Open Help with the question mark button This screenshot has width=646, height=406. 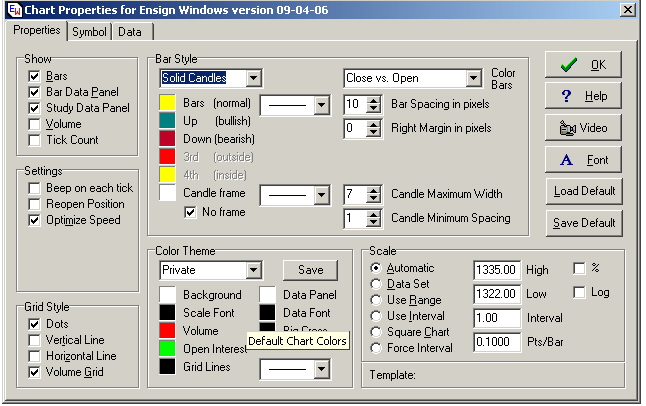click(583, 96)
